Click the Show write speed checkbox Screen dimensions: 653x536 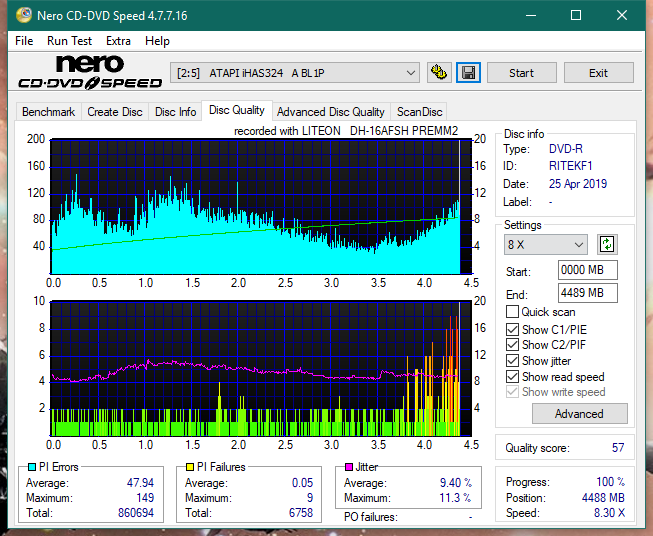pyautogui.click(x=512, y=392)
